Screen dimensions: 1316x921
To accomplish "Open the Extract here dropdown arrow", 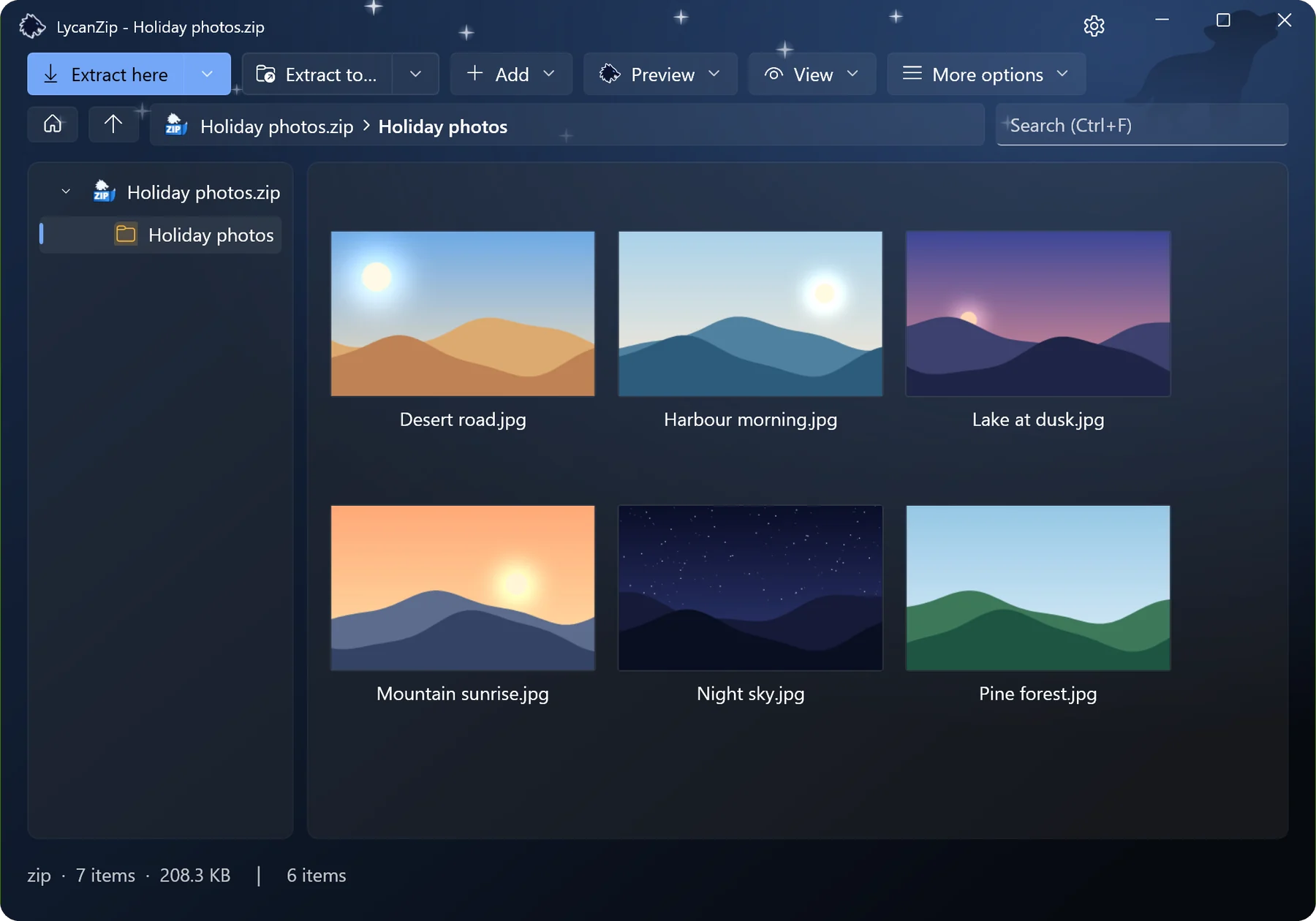I will point(208,74).
